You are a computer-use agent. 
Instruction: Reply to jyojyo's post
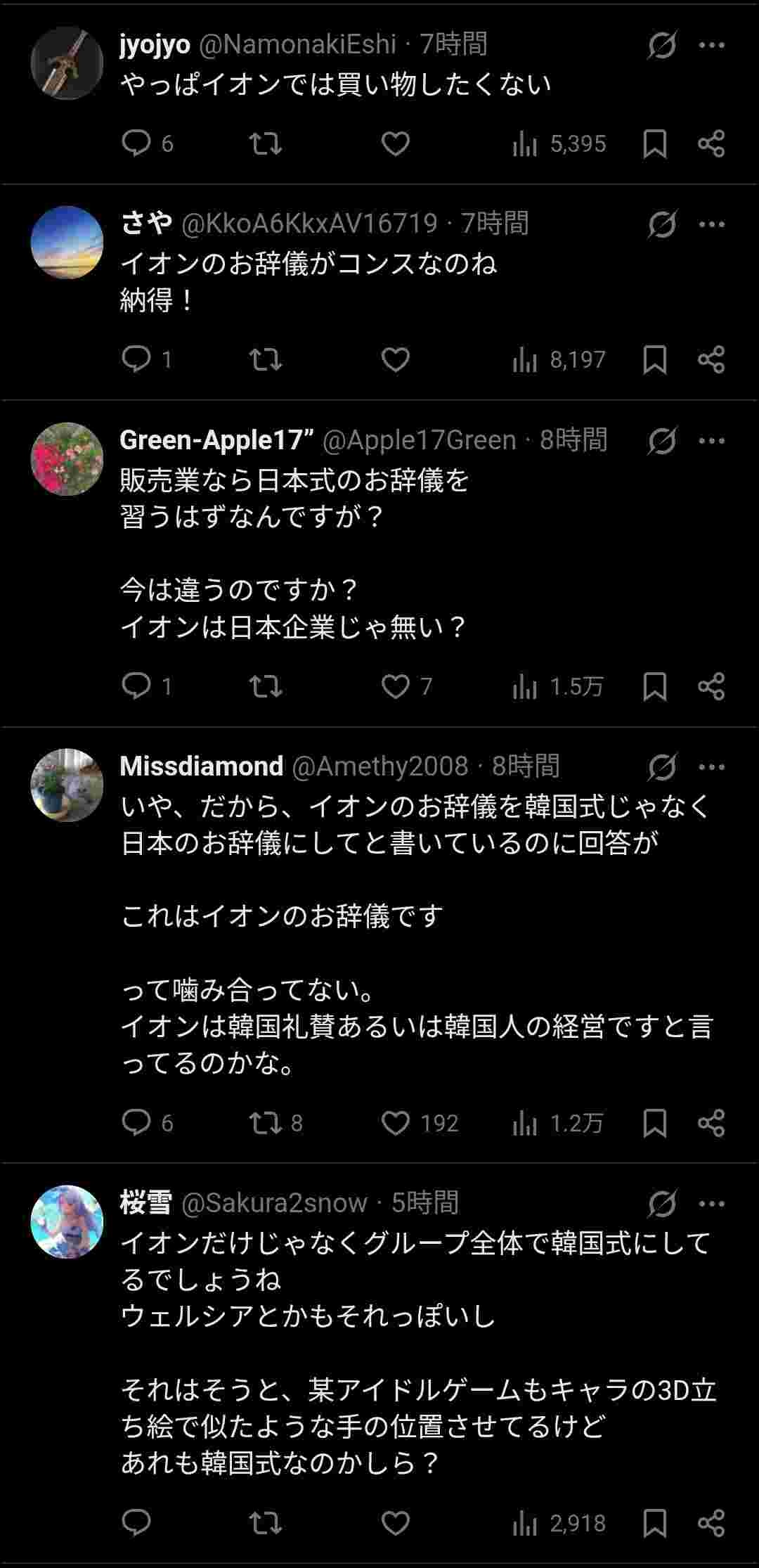pos(136,144)
